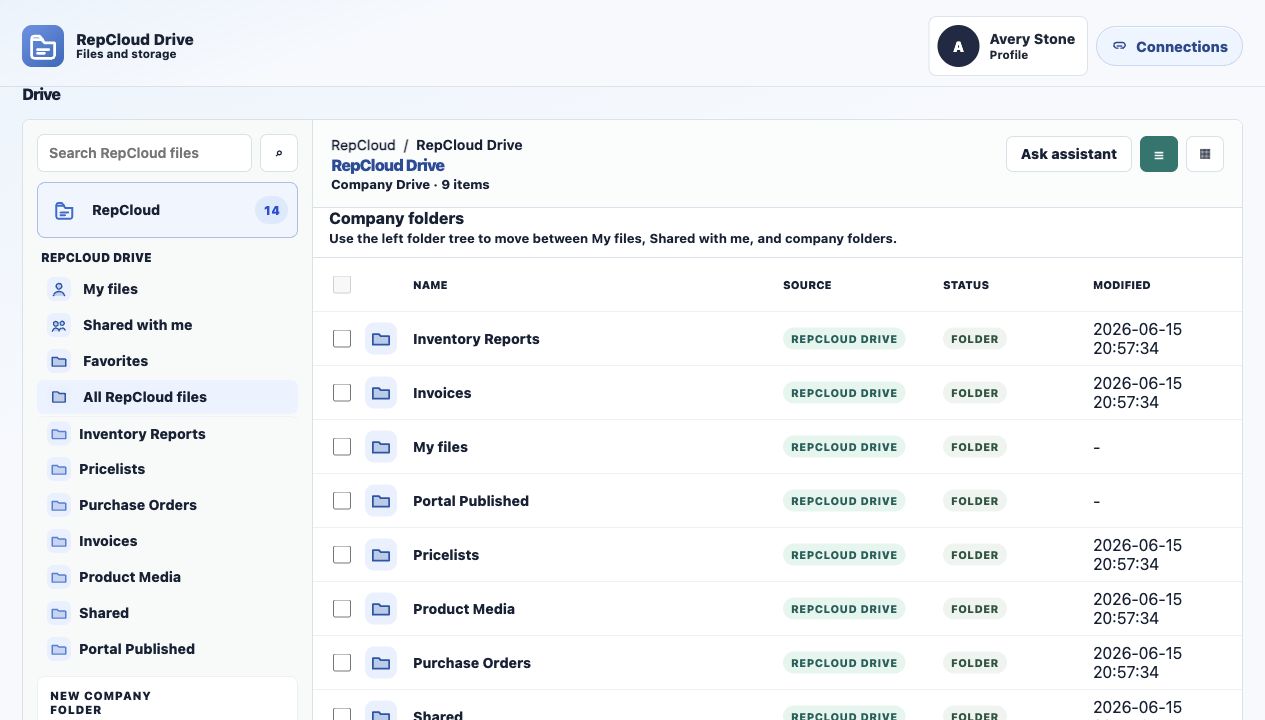Check the Invoices row checkbox
The width and height of the screenshot is (1265, 720).
pyautogui.click(x=342, y=393)
